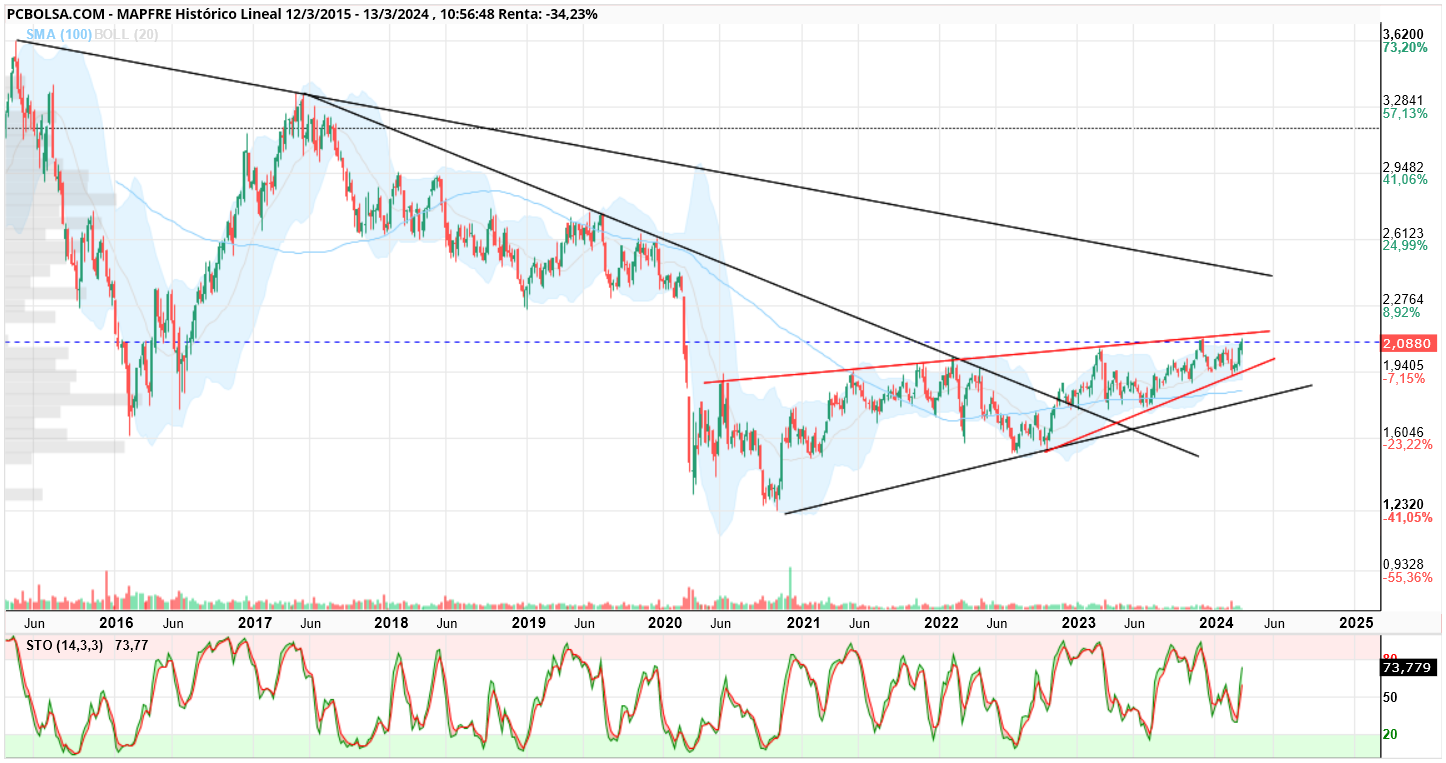The width and height of the screenshot is (1446, 763).
Task: Click the Jun label between 2016 and 2017
Action: pyautogui.click(x=173, y=623)
